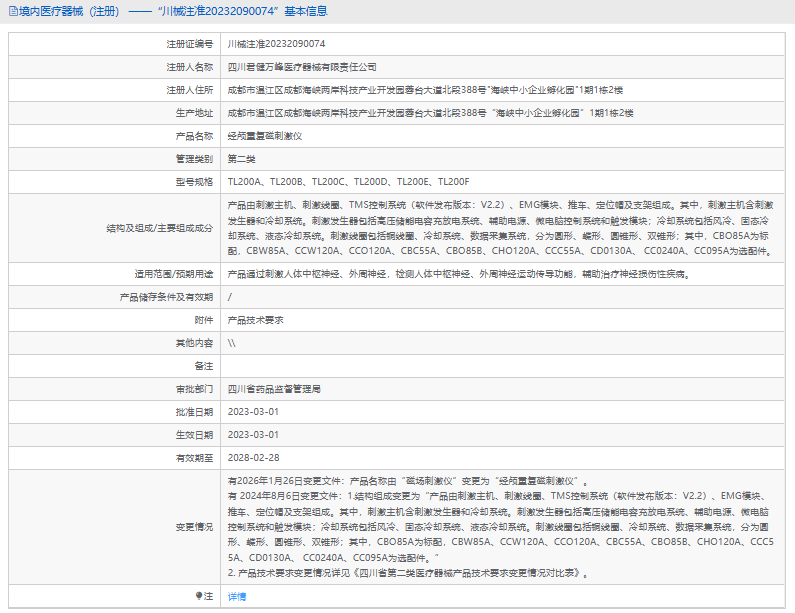795x613 pixels.
Task: Click the 生产地址 label
Action: click(x=194, y=113)
